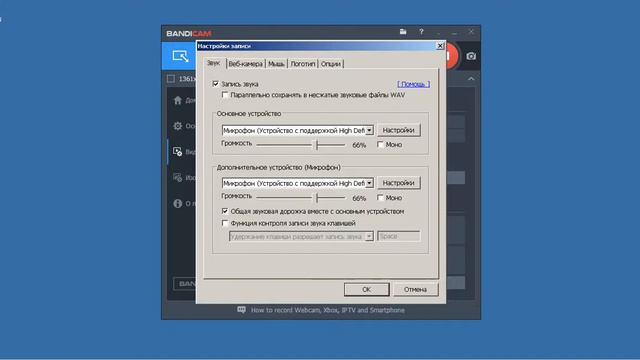
Task: Open the Home house icon in Bandicam sidebar
Action: (178, 100)
